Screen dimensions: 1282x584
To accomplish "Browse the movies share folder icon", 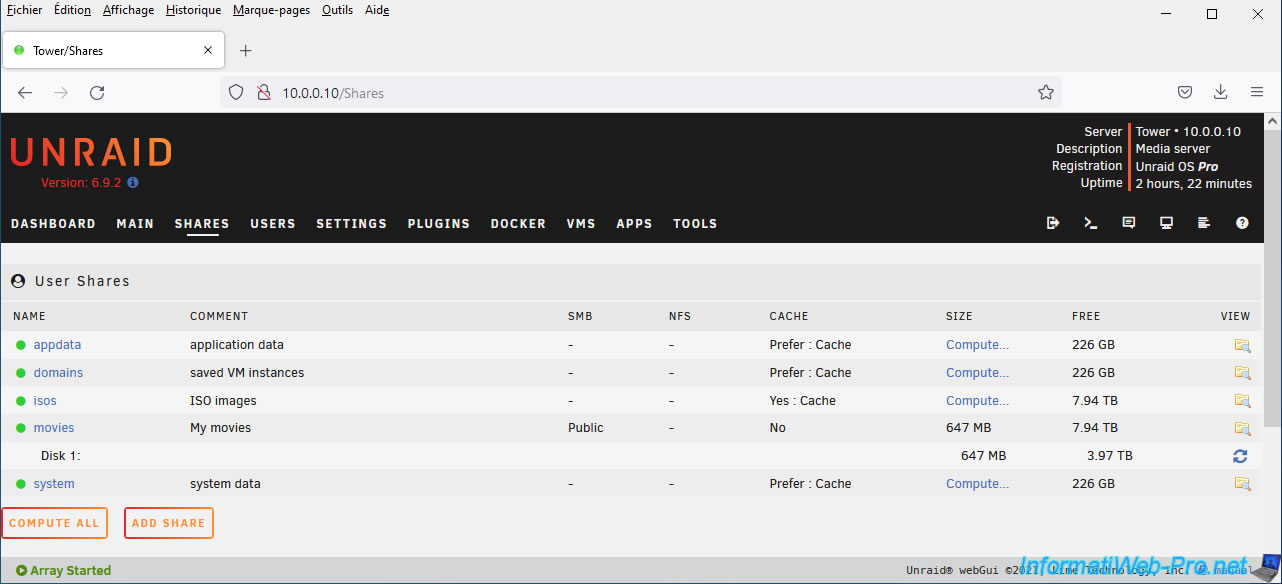I will 1242,428.
